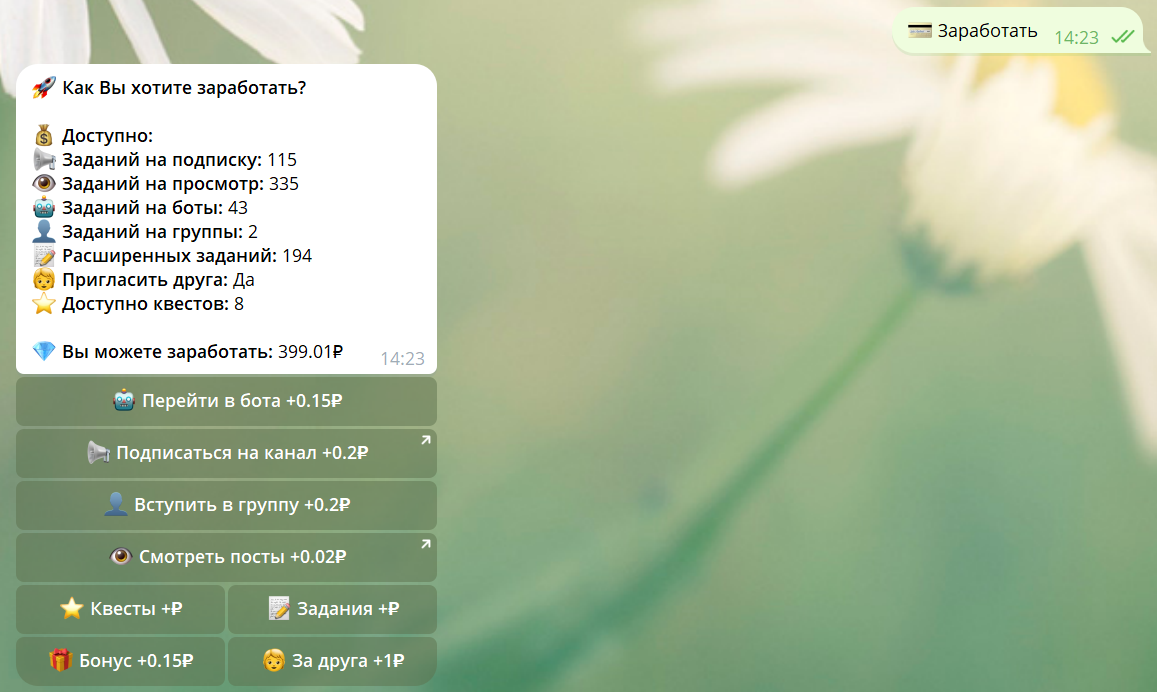Select 'Вступить в группу +0.2₽' button
1157x692 pixels.
[227, 505]
